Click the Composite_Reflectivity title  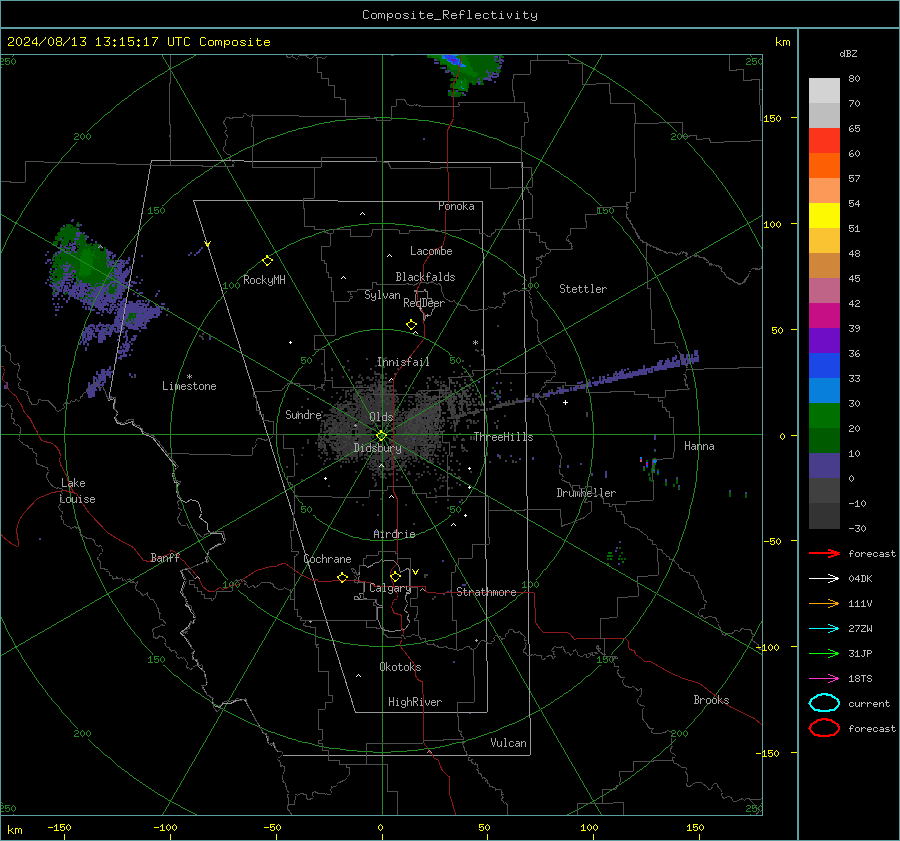tap(449, 15)
